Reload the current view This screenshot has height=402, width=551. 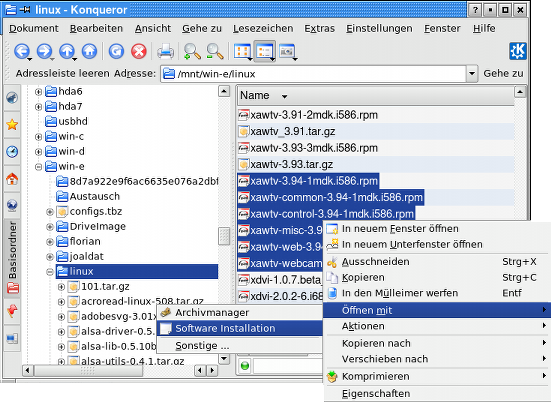click(116, 52)
